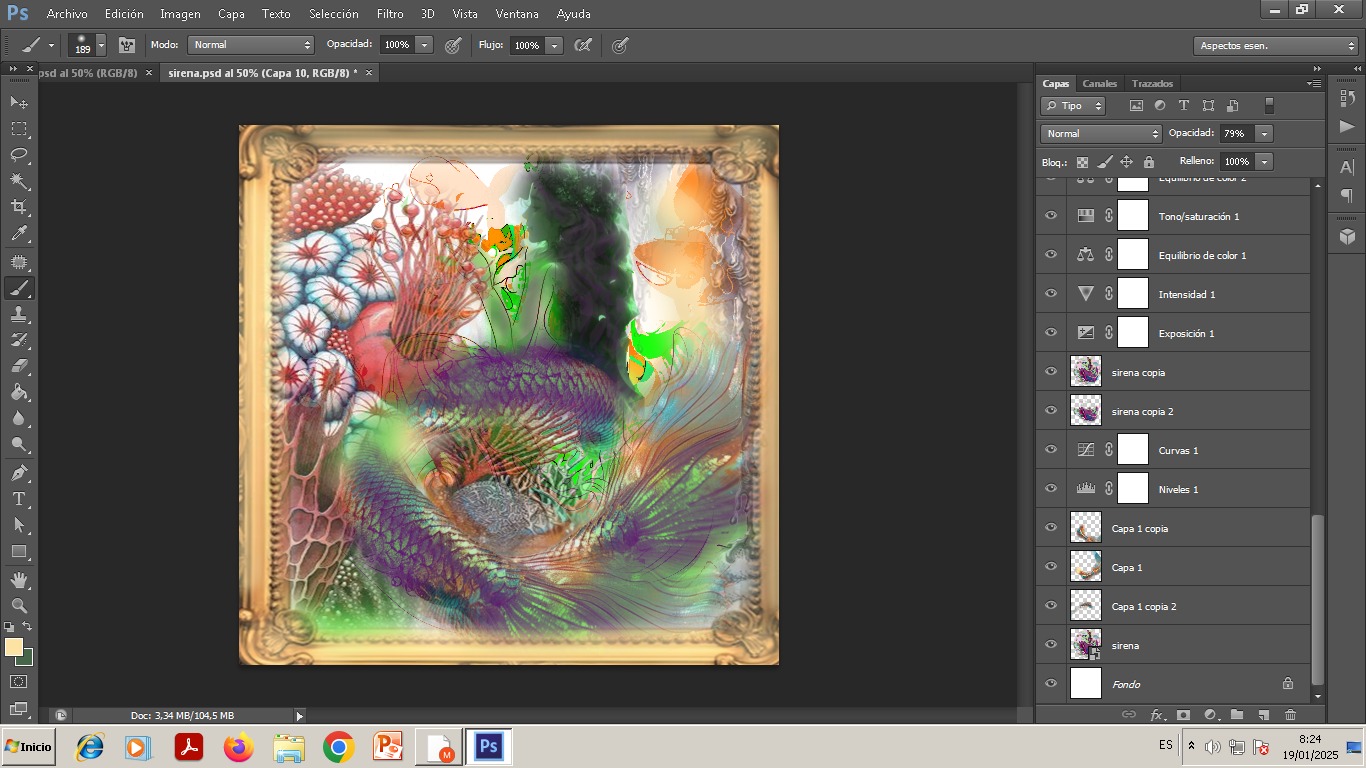The width and height of the screenshot is (1366, 768).
Task: Select the Horizontal Type tool
Action: [x=19, y=498]
